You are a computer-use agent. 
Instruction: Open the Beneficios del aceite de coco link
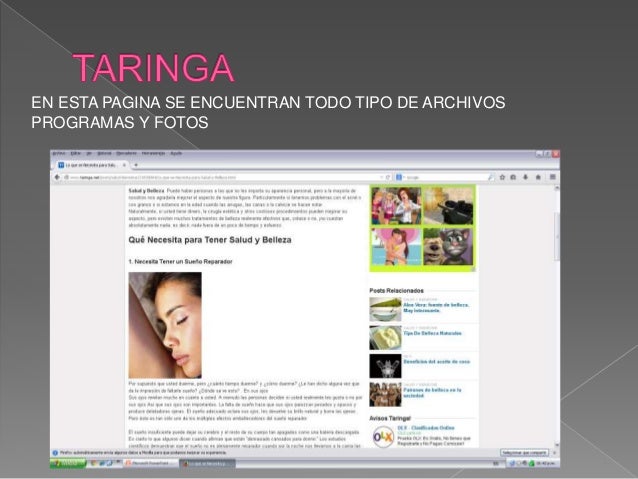tap(437, 361)
